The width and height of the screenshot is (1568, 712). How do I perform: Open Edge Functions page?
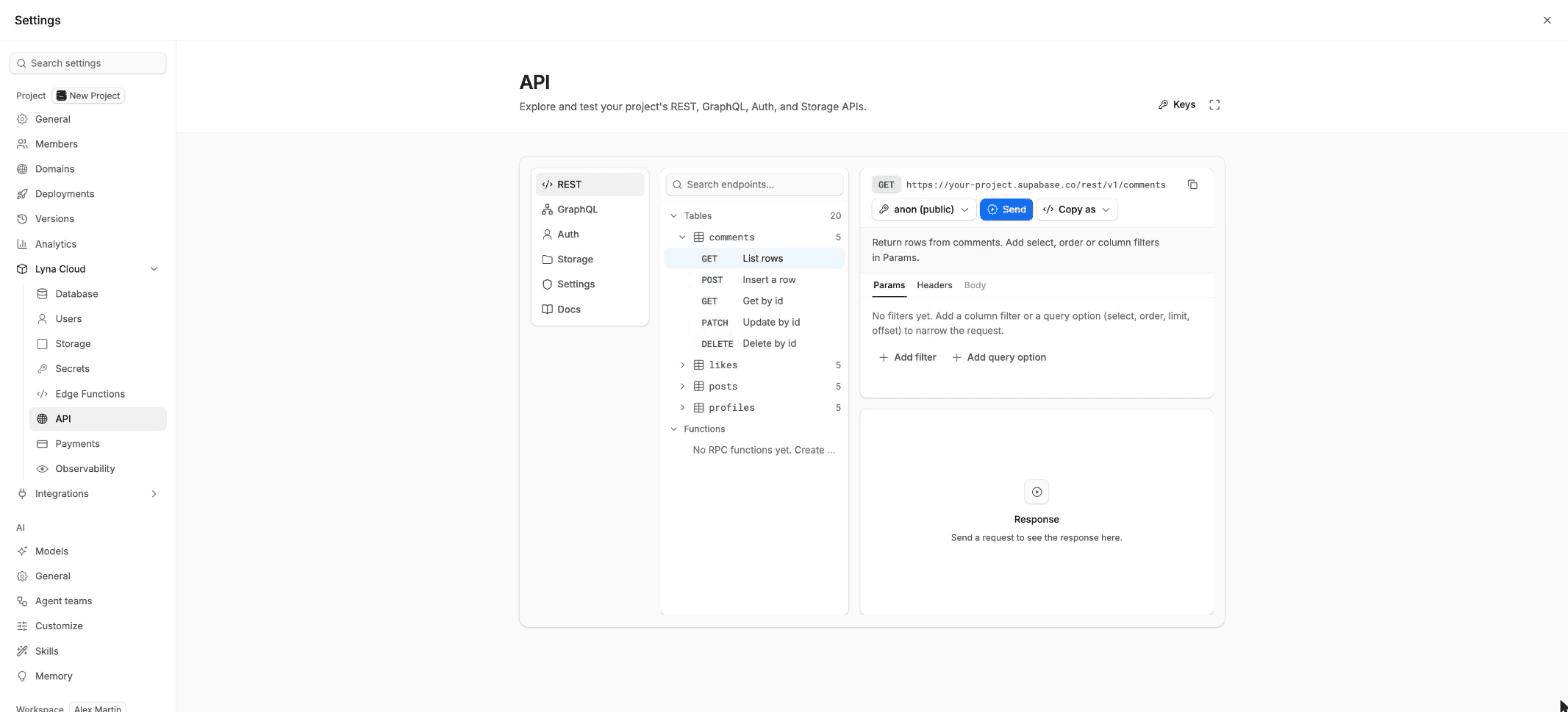[x=98, y=394]
